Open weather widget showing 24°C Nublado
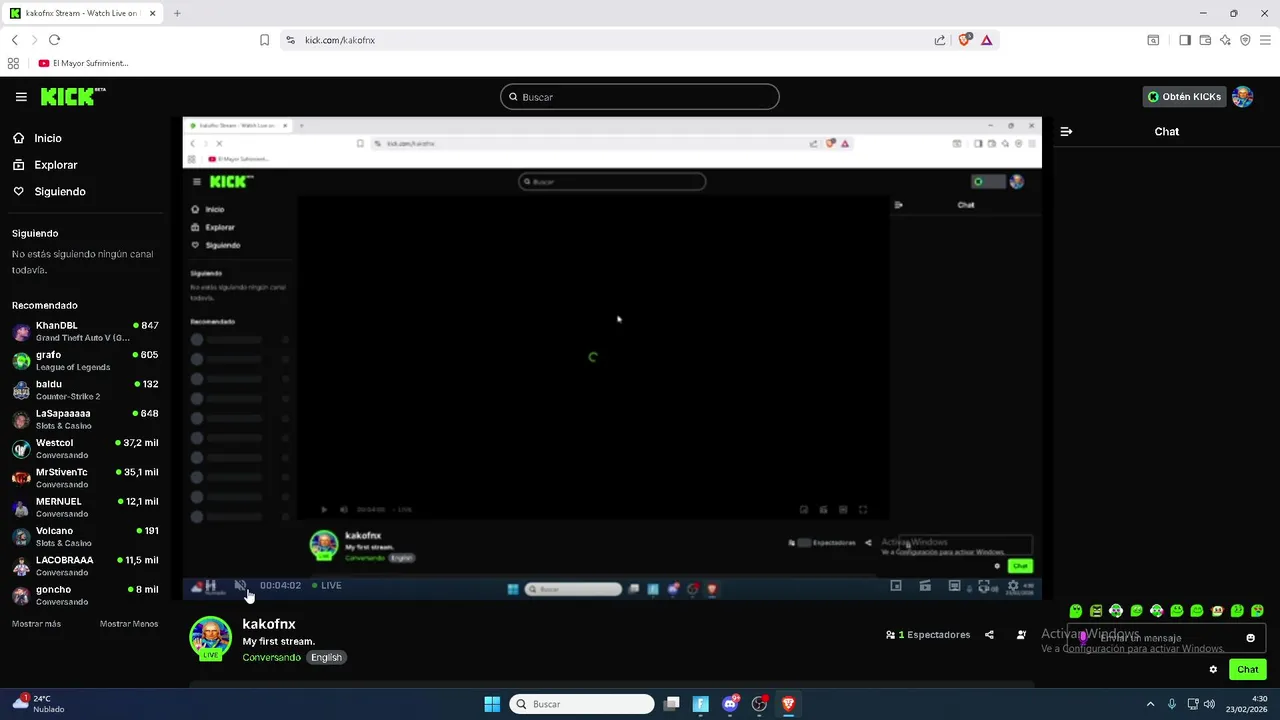The width and height of the screenshot is (1280, 720). (x=40, y=704)
